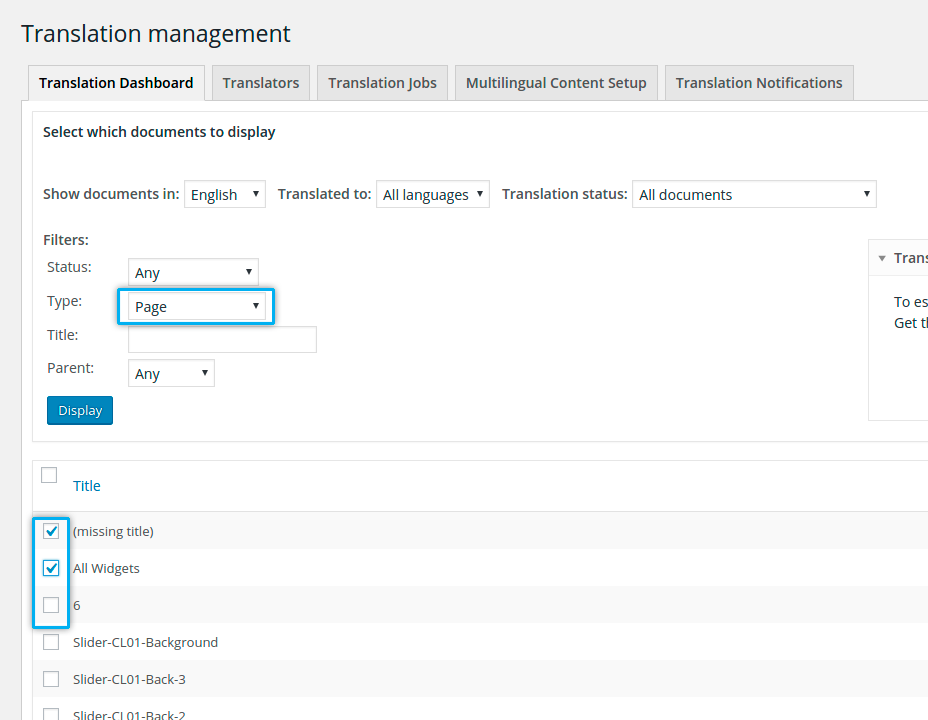Viewport: 928px width, 720px height.
Task: Select the Slider-CL01-Background checkbox
Action: [x=51, y=642]
